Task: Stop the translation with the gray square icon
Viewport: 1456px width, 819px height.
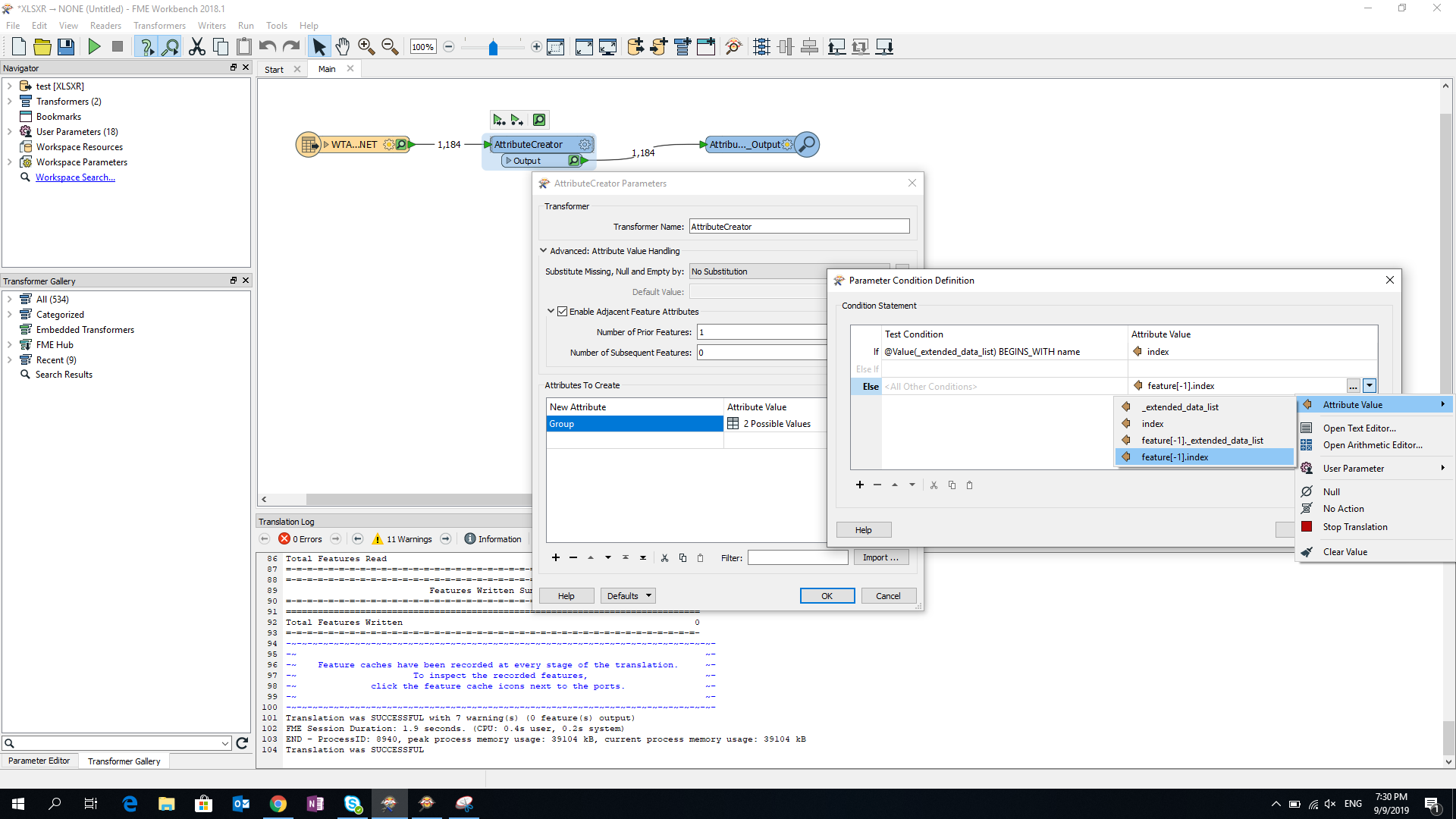Action: click(x=118, y=47)
